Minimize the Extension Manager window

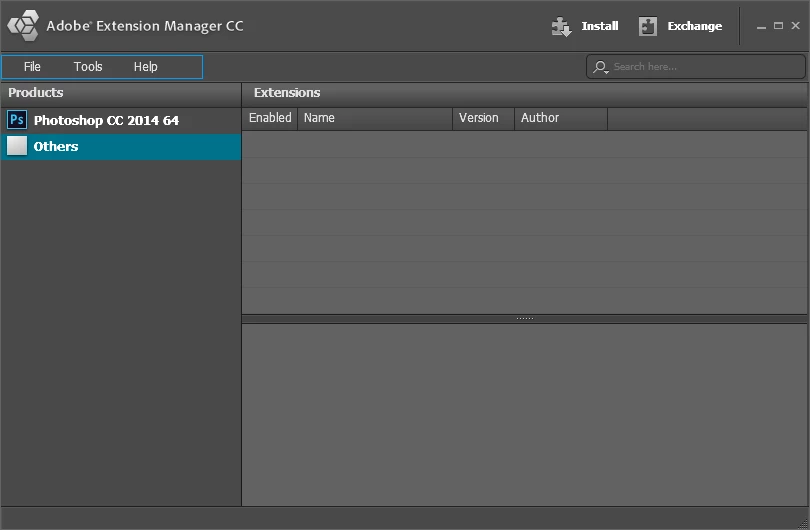point(761,26)
